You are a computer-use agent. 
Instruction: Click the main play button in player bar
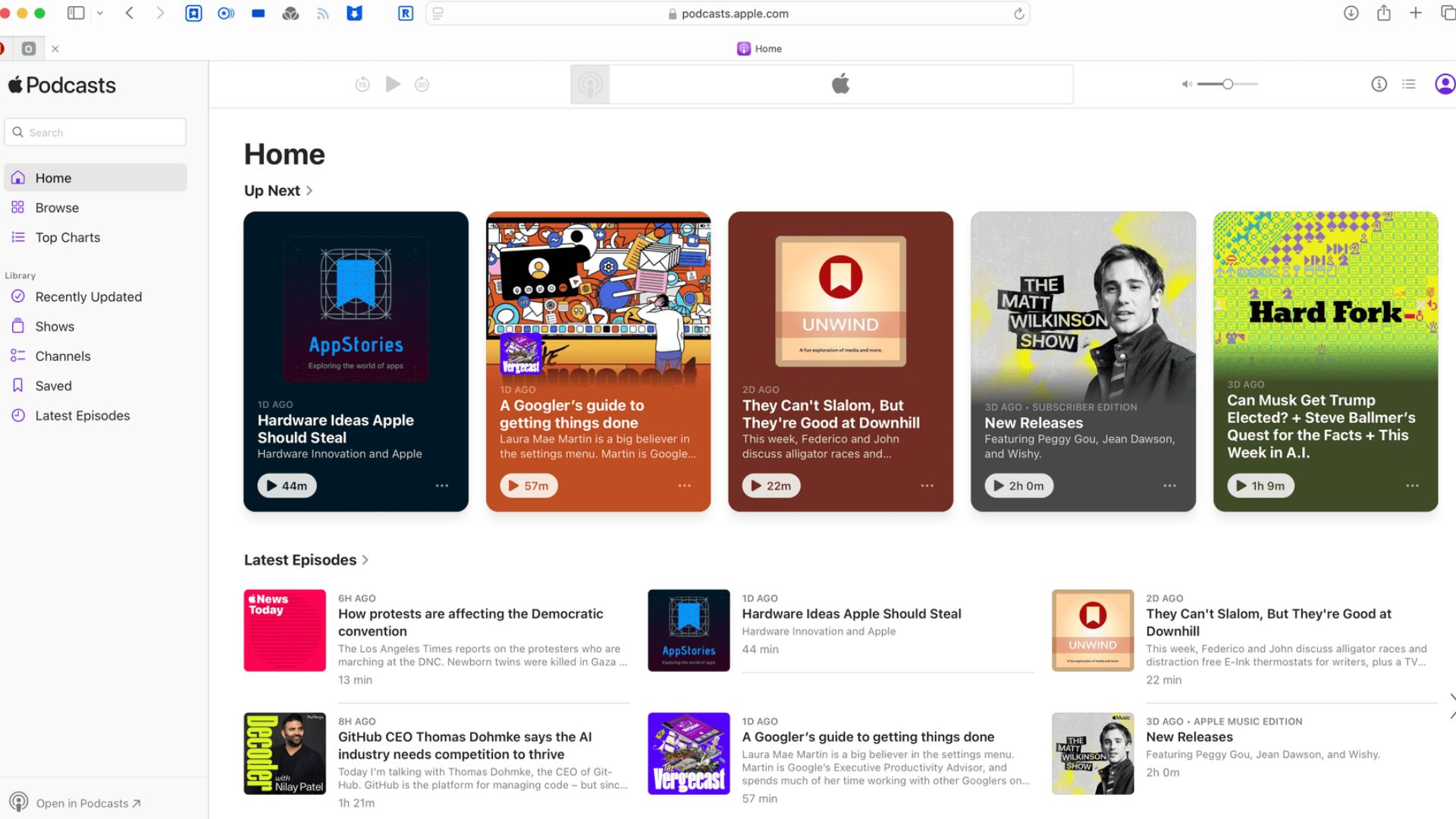pos(393,84)
